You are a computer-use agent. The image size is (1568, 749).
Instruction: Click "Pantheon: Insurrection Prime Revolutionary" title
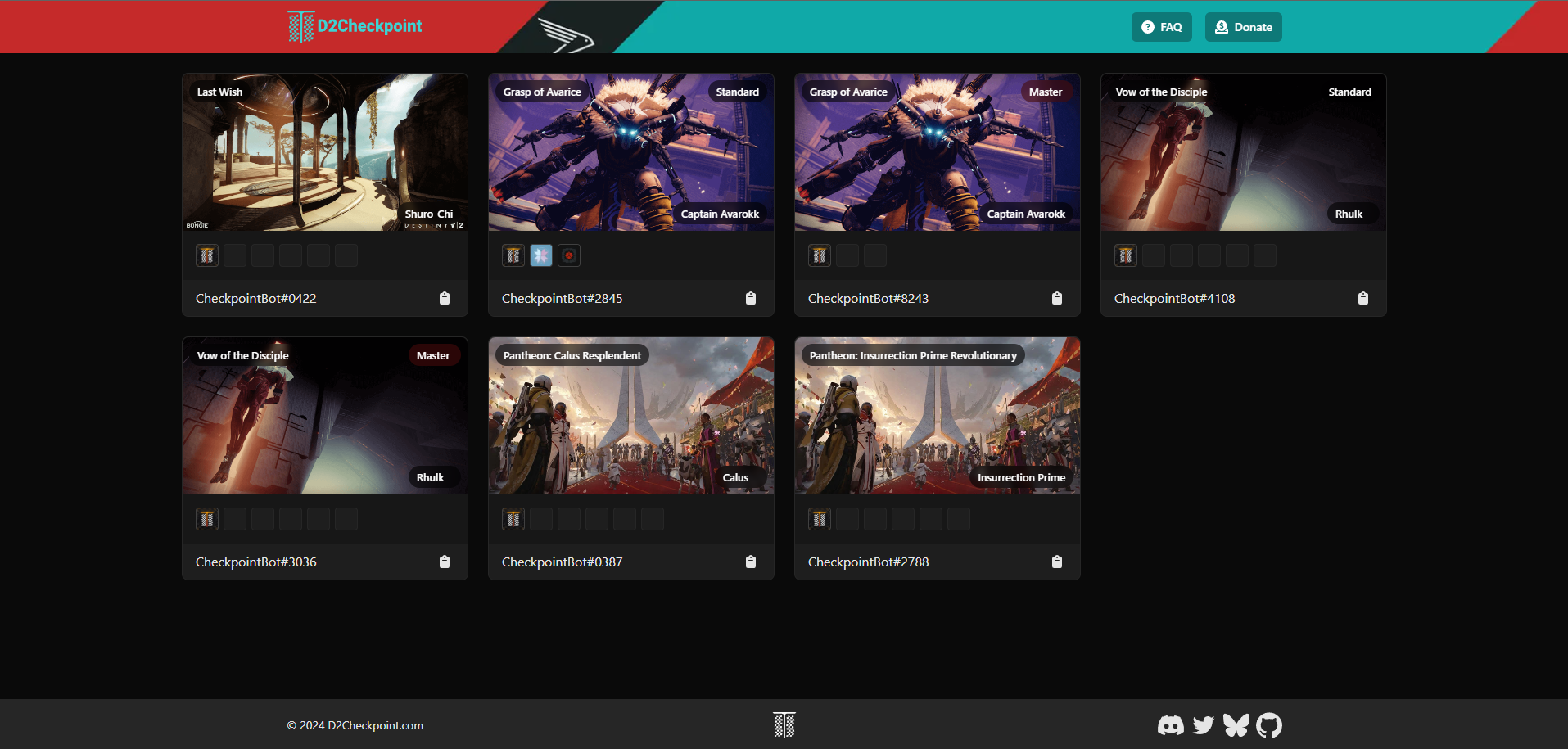click(913, 355)
